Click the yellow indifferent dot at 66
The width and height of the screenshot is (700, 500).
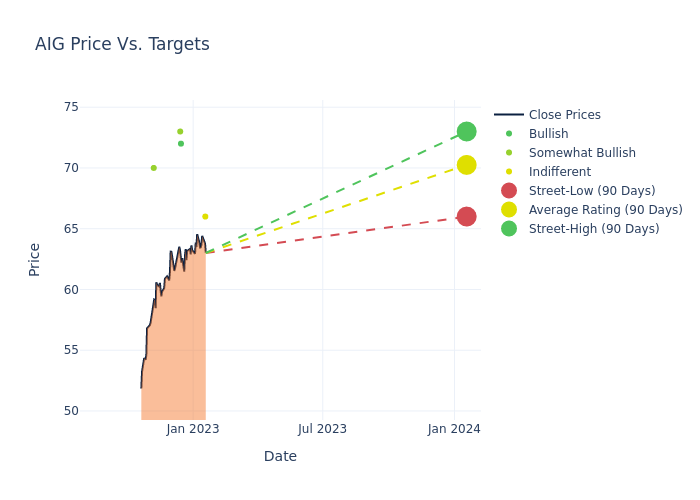[x=205, y=216]
